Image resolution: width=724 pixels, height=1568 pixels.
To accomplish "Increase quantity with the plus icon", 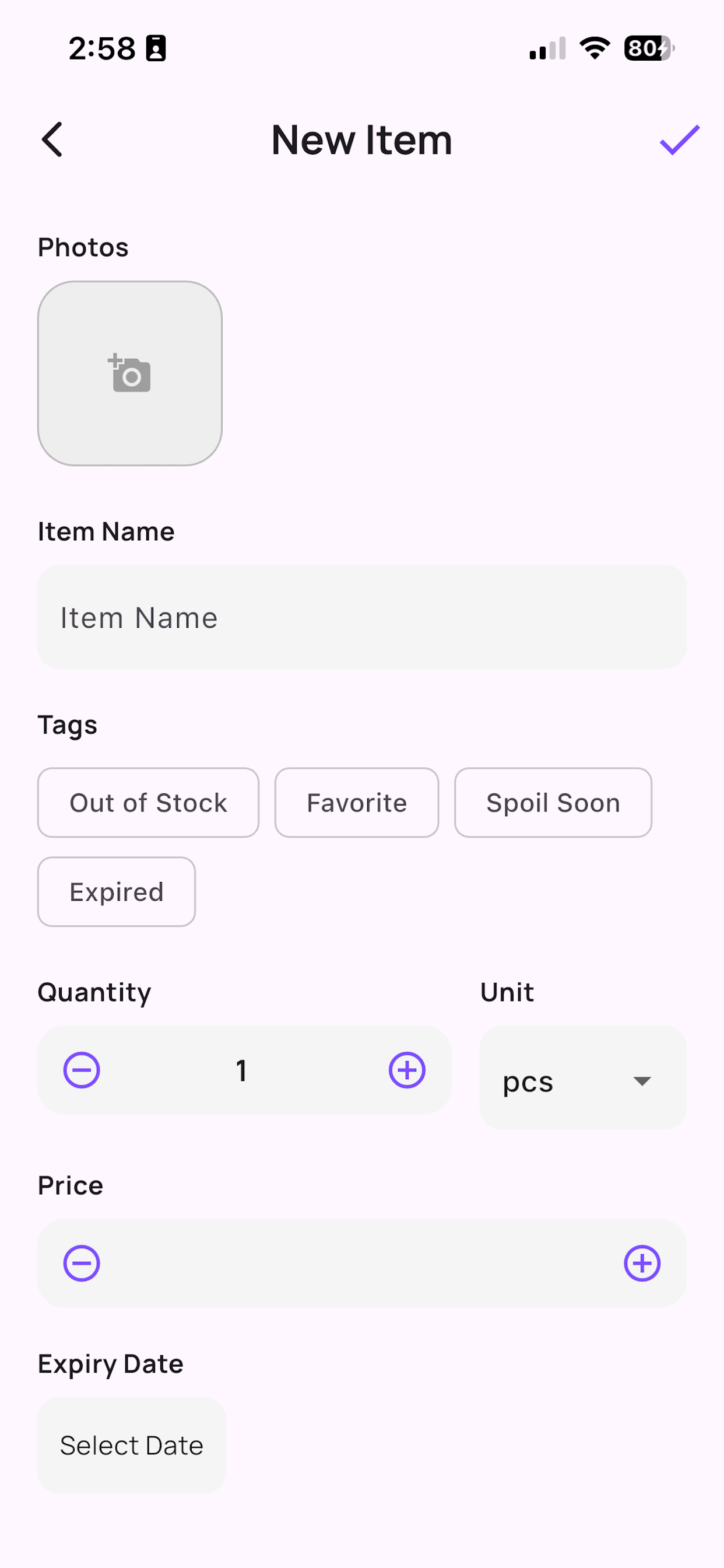I will (407, 1069).
